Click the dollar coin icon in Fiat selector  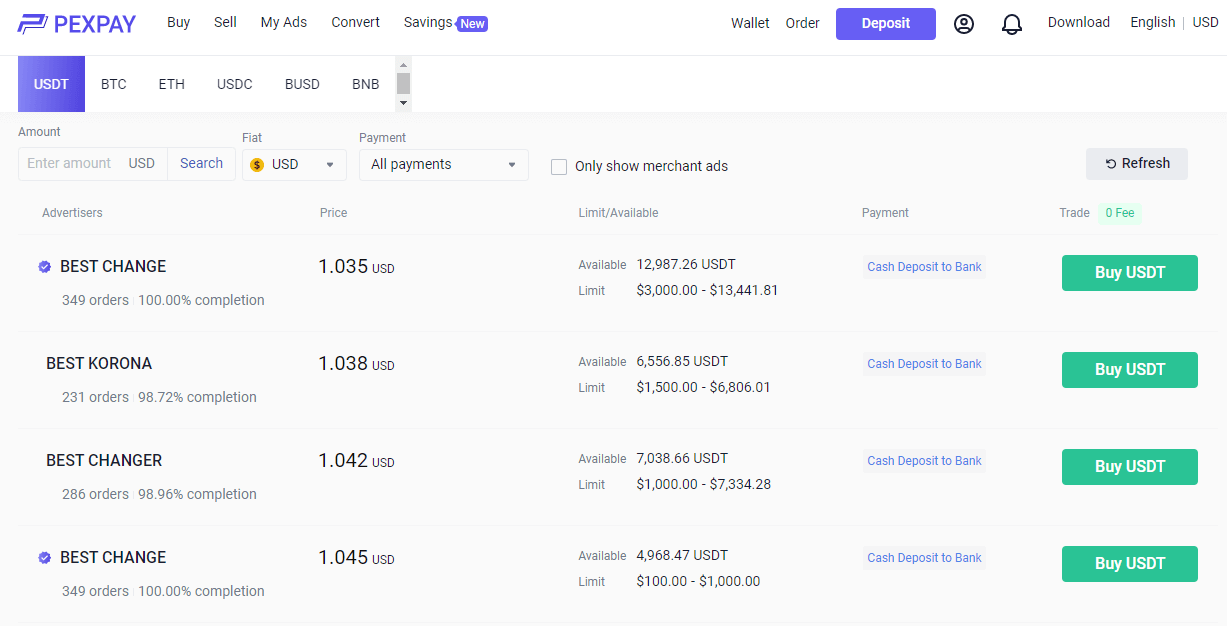pos(257,164)
